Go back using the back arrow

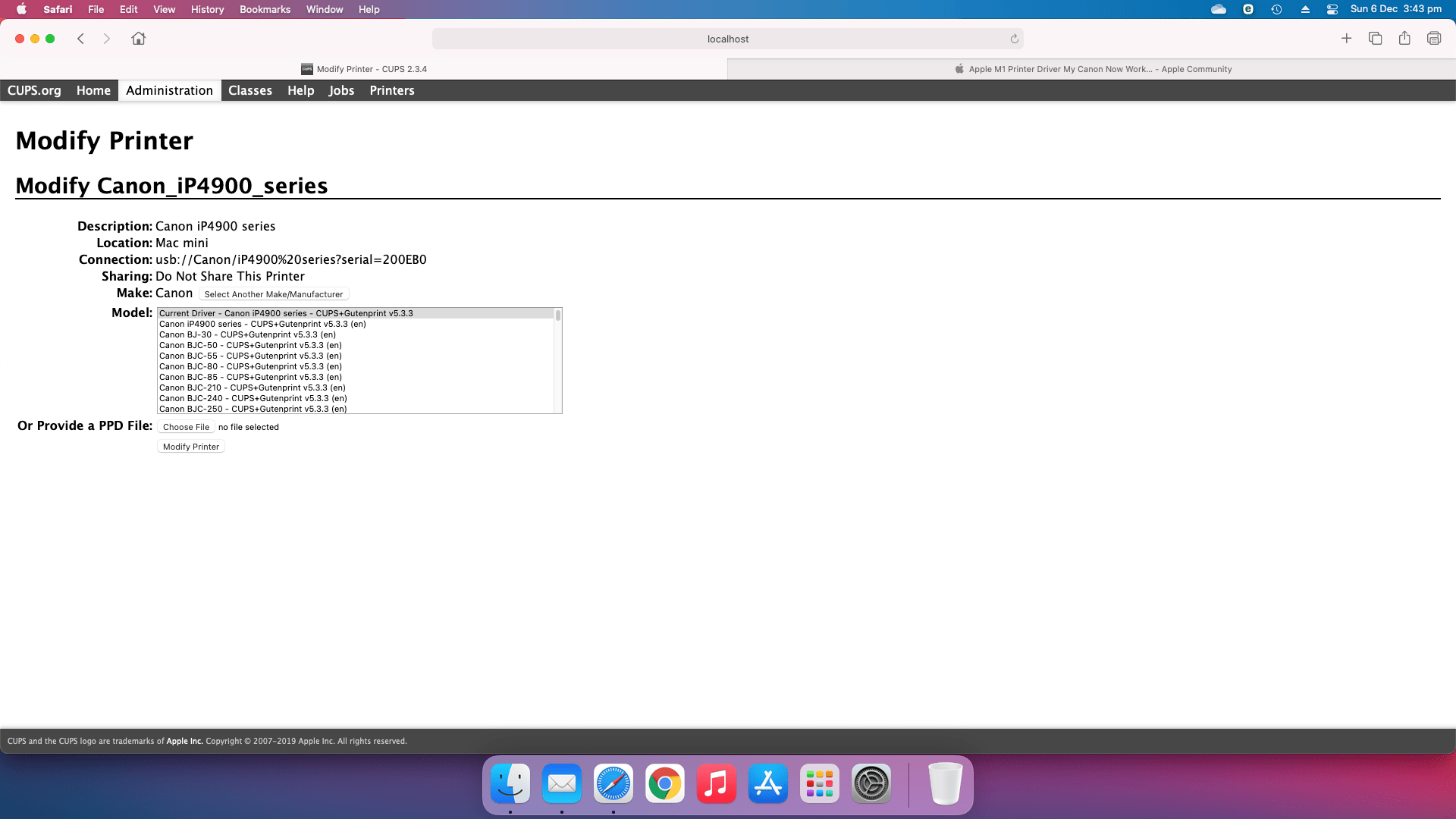click(80, 39)
